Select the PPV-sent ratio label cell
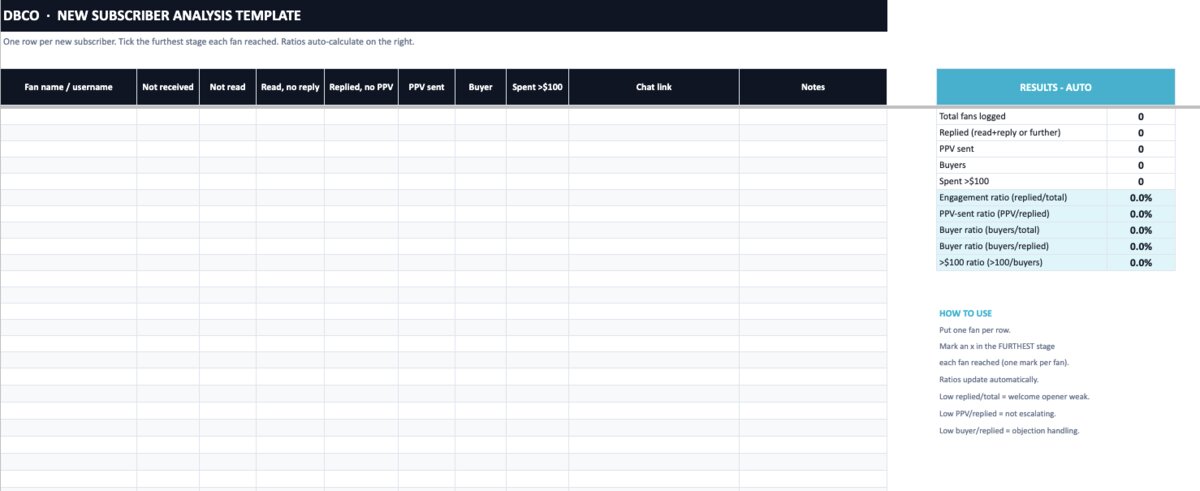The width and height of the screenshot is (1200, 491). tap(1022, 214)
